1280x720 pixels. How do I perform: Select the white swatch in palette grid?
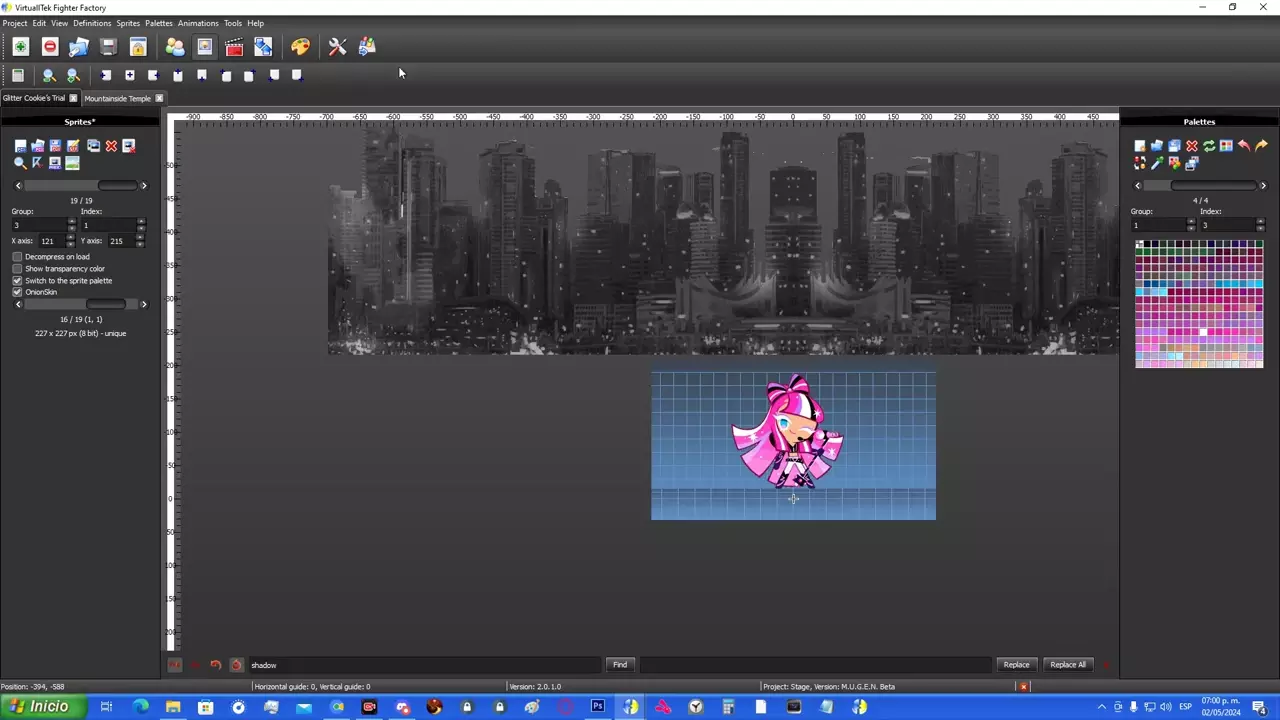[1204, 332]
